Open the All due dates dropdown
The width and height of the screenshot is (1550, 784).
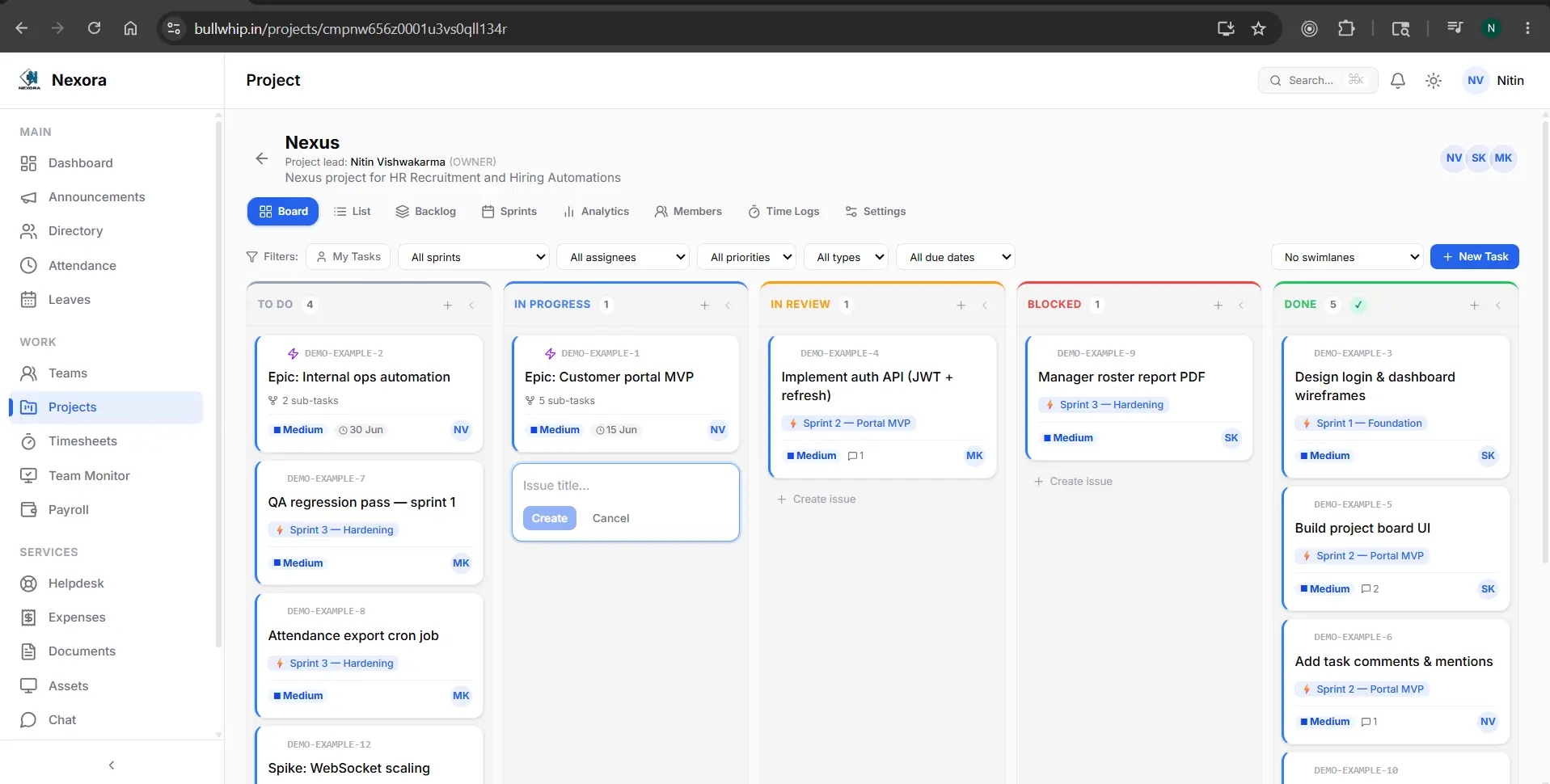[956, 257]
